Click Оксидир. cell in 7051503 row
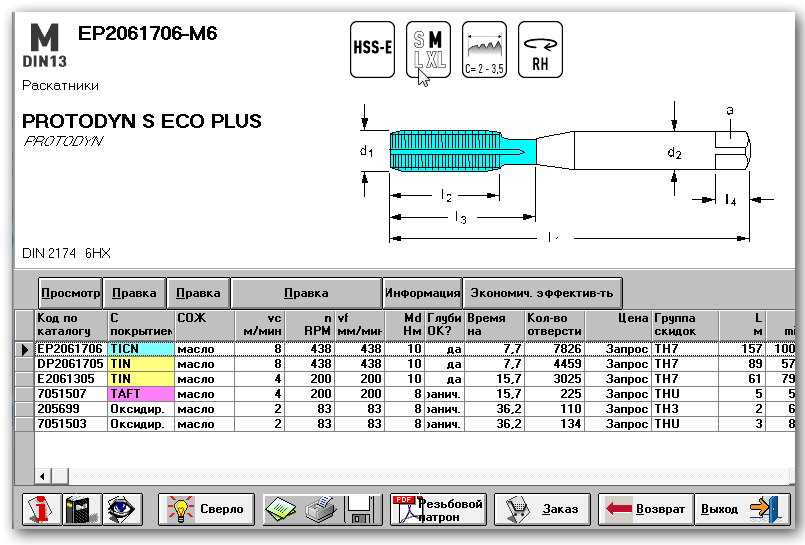Image resolution: width=805 pixels, height=545 pixels. 141,424
